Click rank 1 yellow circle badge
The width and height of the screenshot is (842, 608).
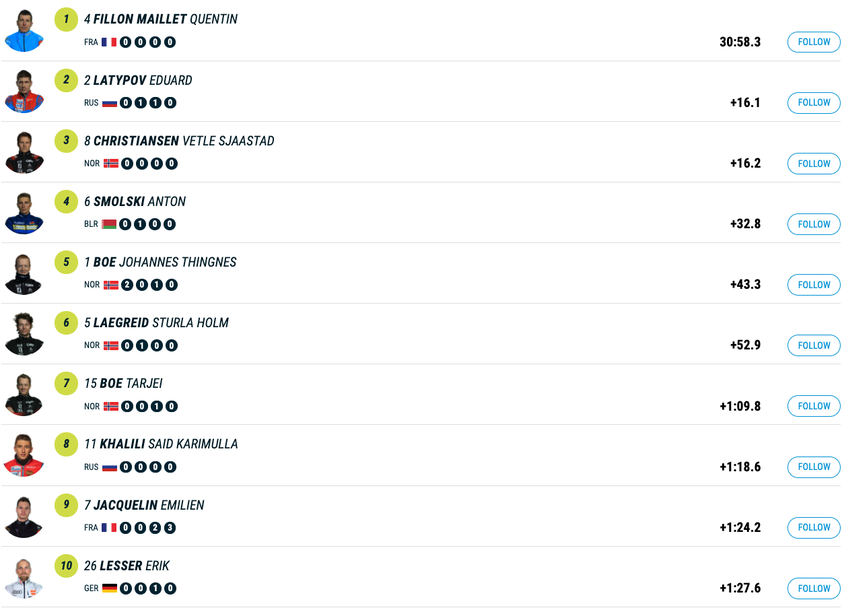point(66,19)
